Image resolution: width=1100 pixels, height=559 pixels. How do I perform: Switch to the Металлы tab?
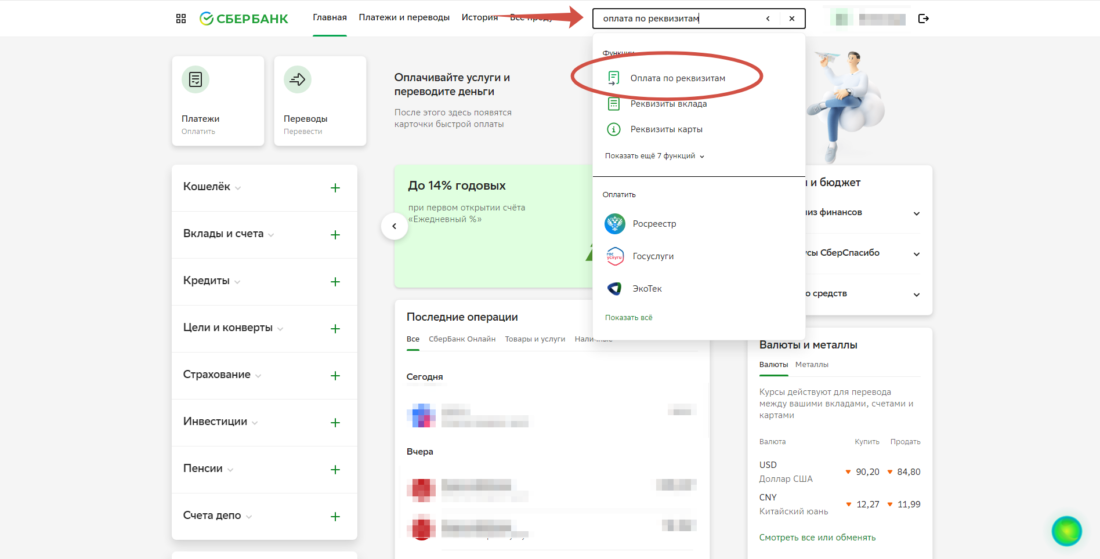tap(811, 365)
